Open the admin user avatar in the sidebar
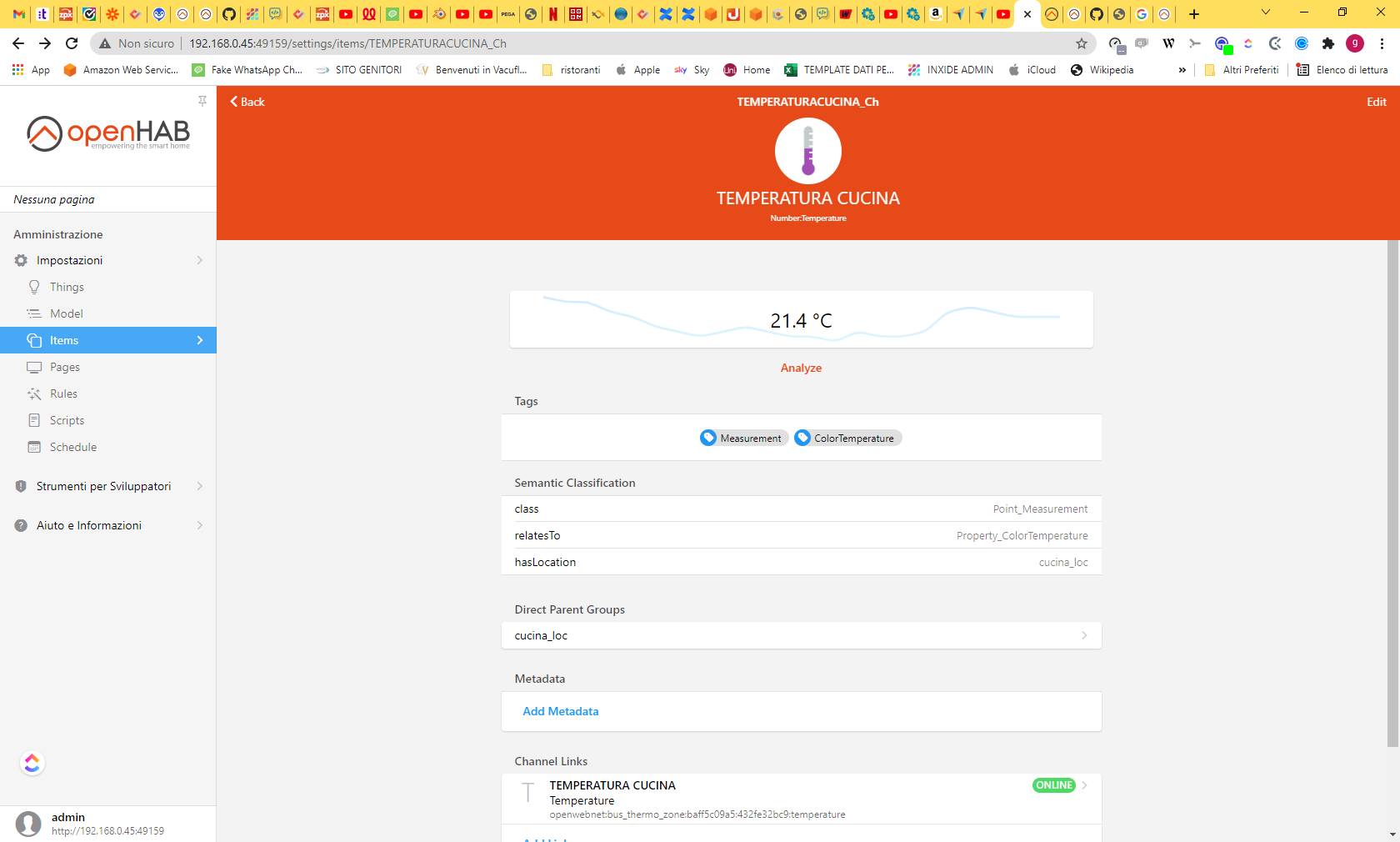The width and height of the screenshot is (1400, 842). coord(28,824)
